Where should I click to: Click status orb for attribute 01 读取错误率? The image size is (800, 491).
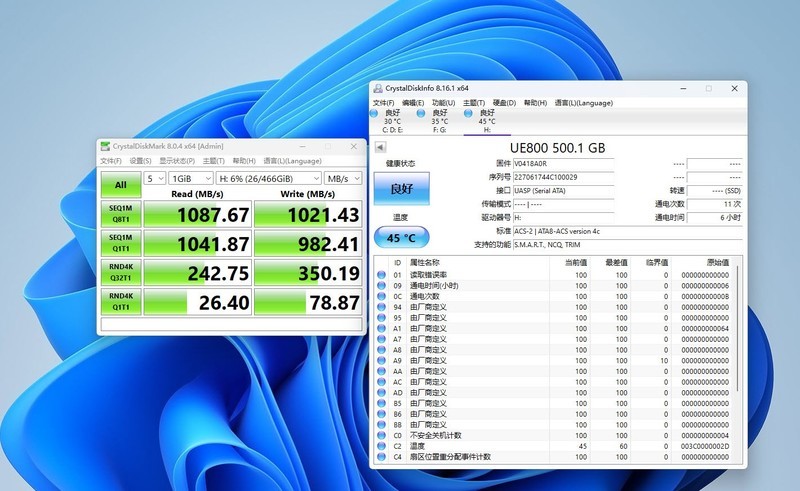382,275
